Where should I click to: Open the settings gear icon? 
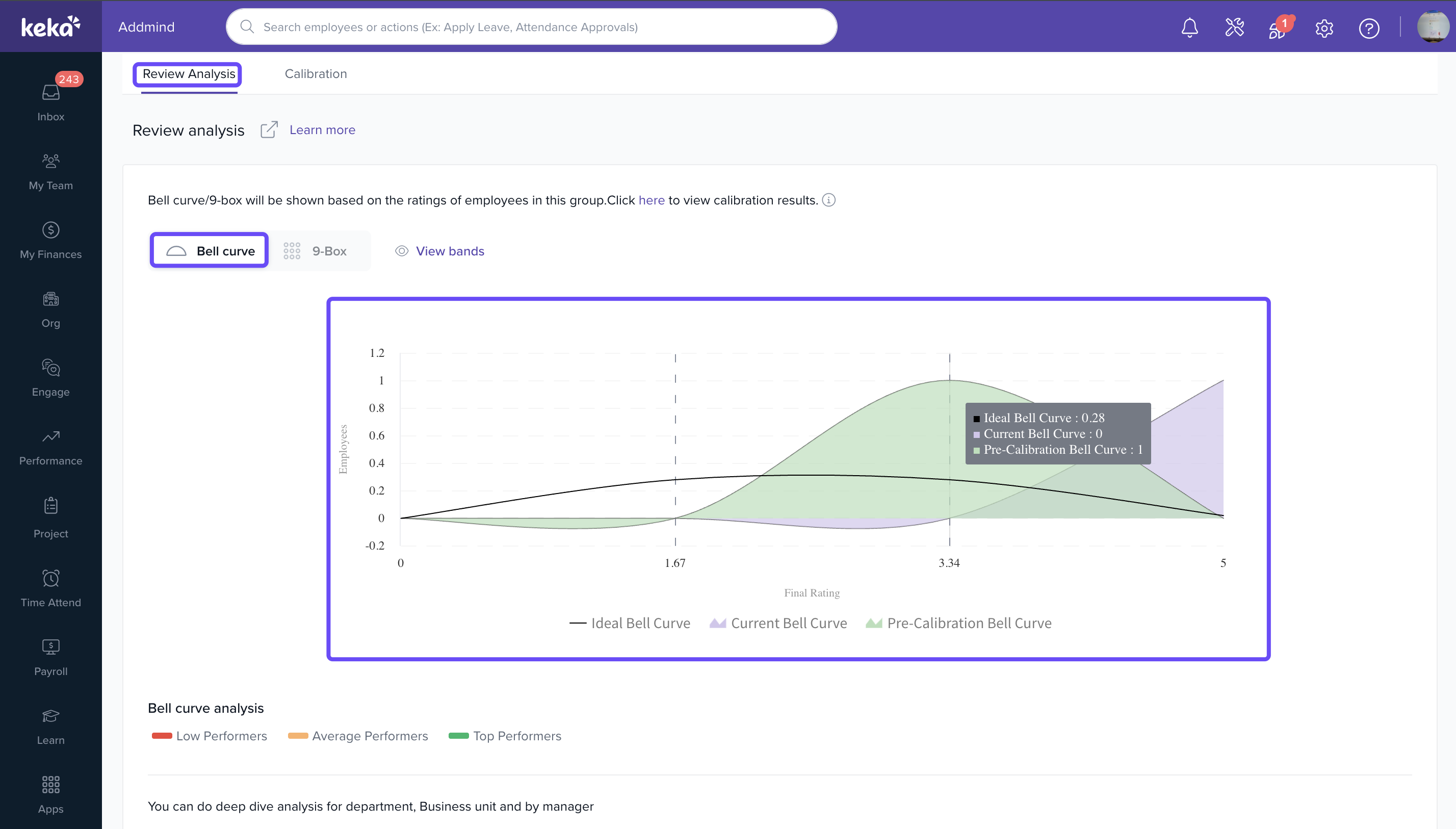point(1324,28)
